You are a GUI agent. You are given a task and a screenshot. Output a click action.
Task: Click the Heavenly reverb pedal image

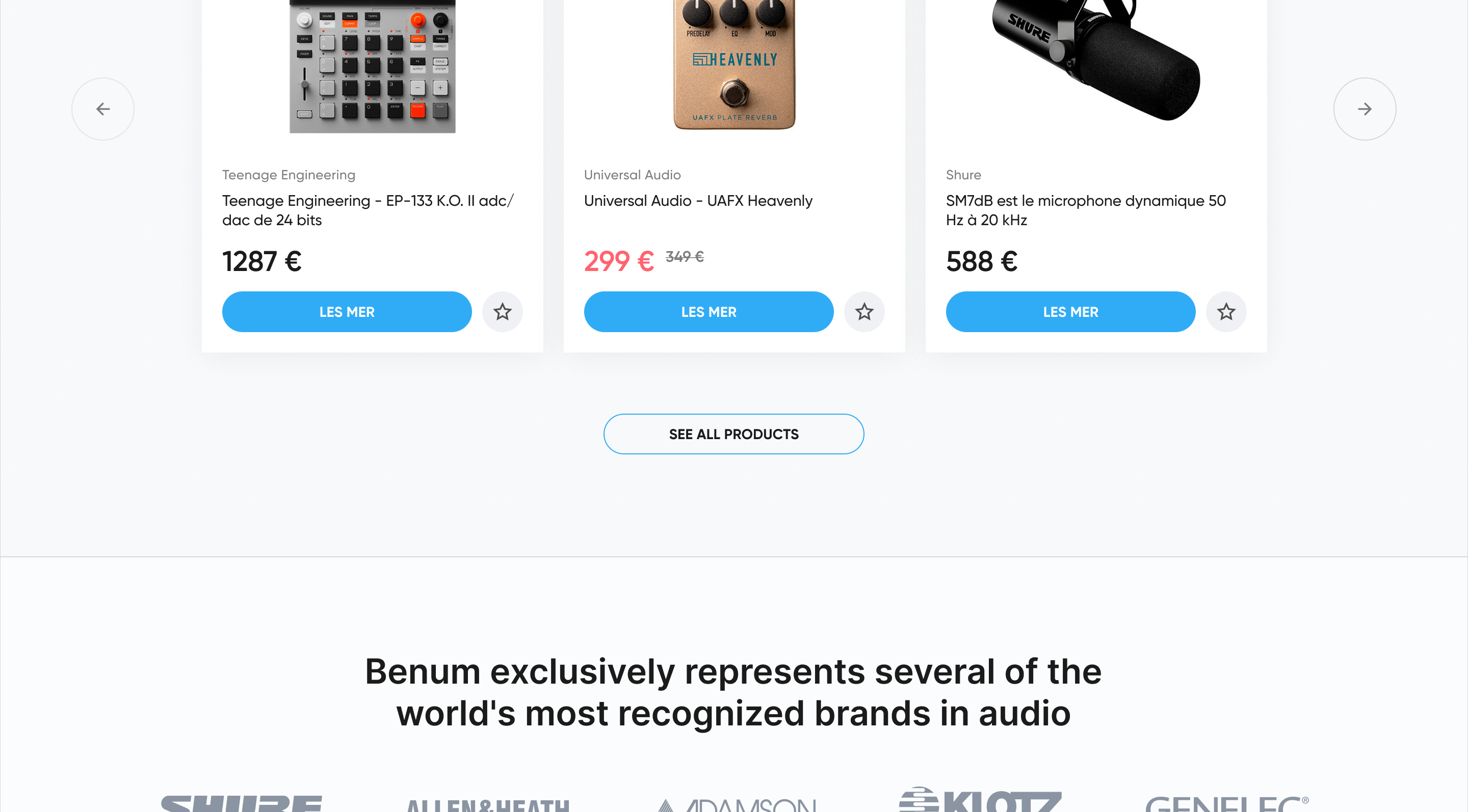point(734,64)
